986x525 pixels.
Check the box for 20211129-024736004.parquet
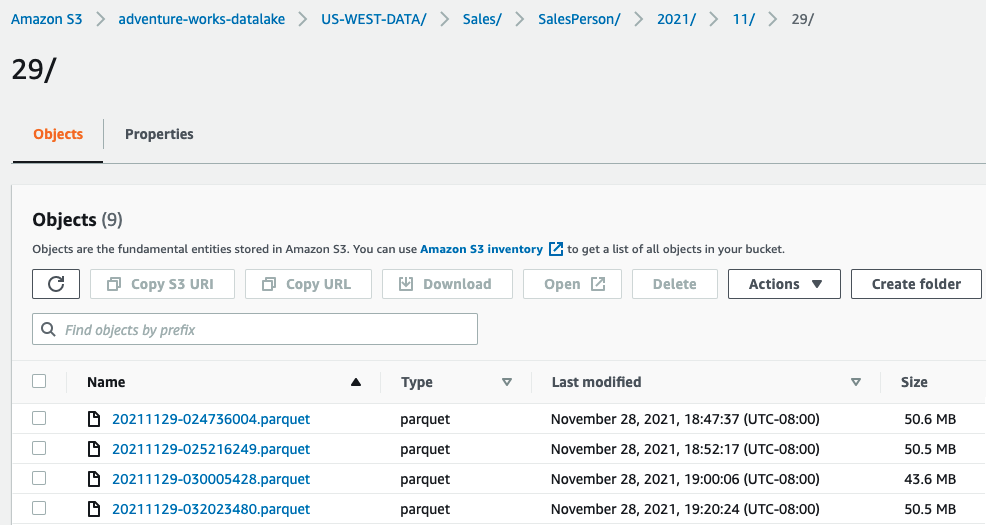pyautogui.click(x=39, y=419)
